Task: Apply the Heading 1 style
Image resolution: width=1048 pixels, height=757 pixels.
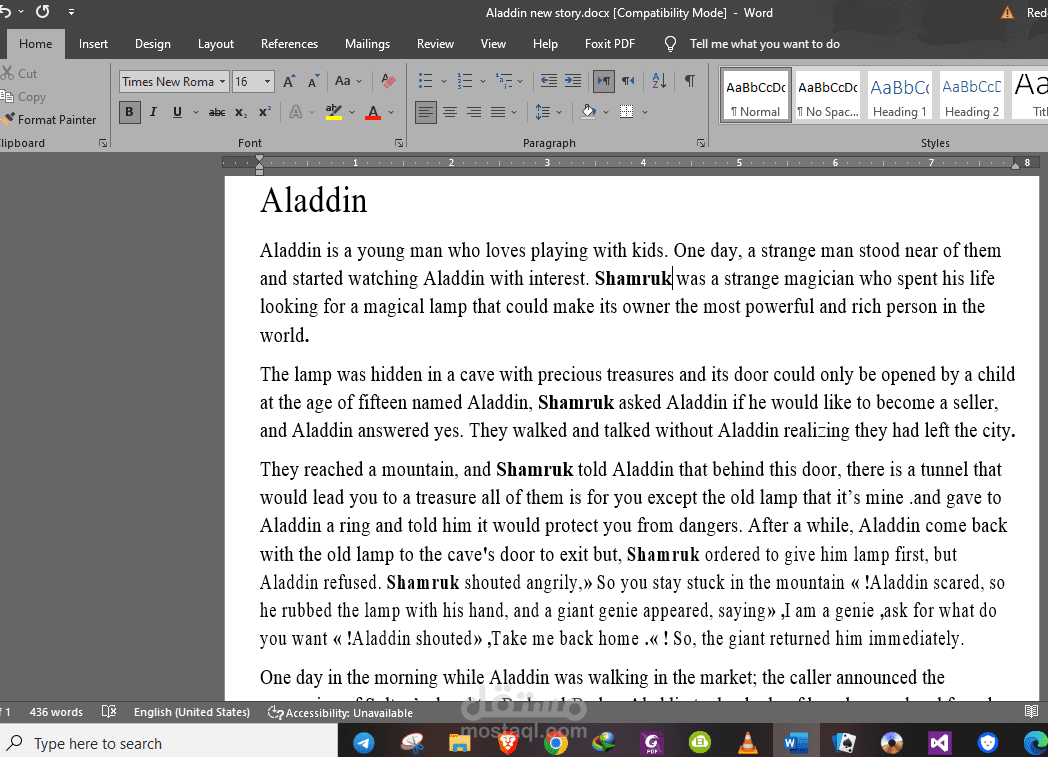Action: pyautogui.click(x=900, y=95)
